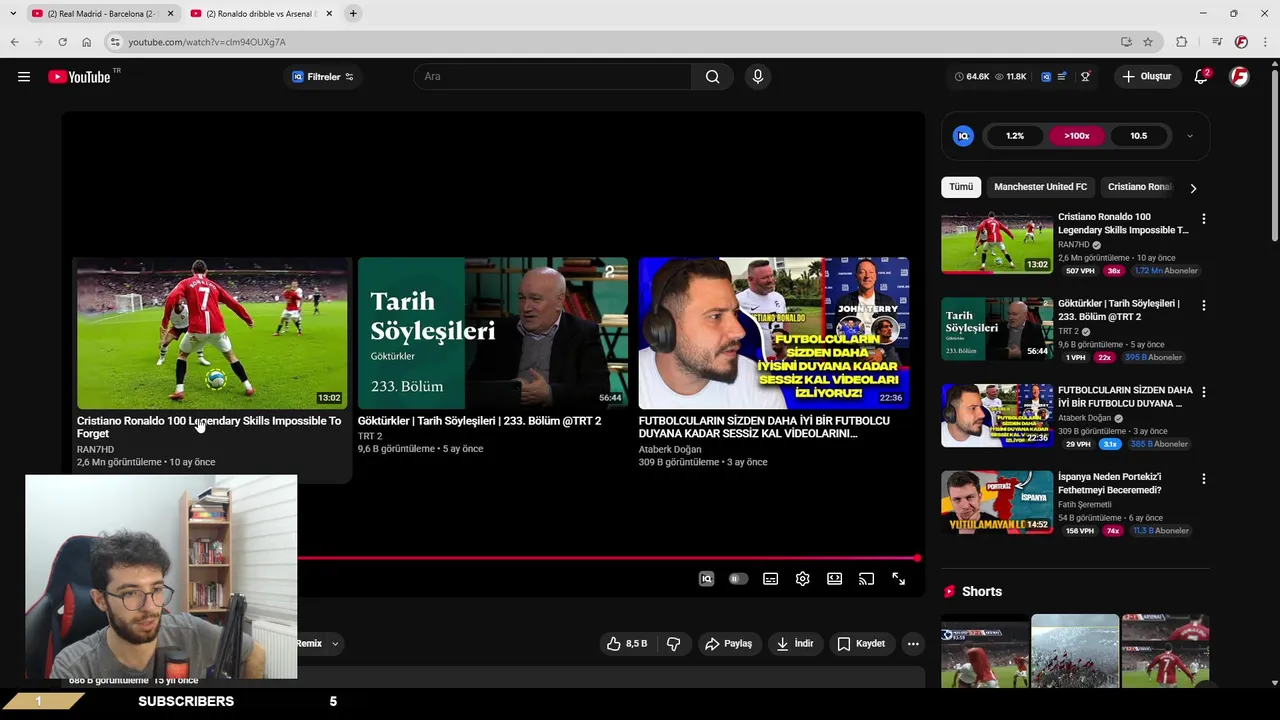
Task: Switch to Real Madrid - Barcelona browser tab
Action: pos(103,14)
